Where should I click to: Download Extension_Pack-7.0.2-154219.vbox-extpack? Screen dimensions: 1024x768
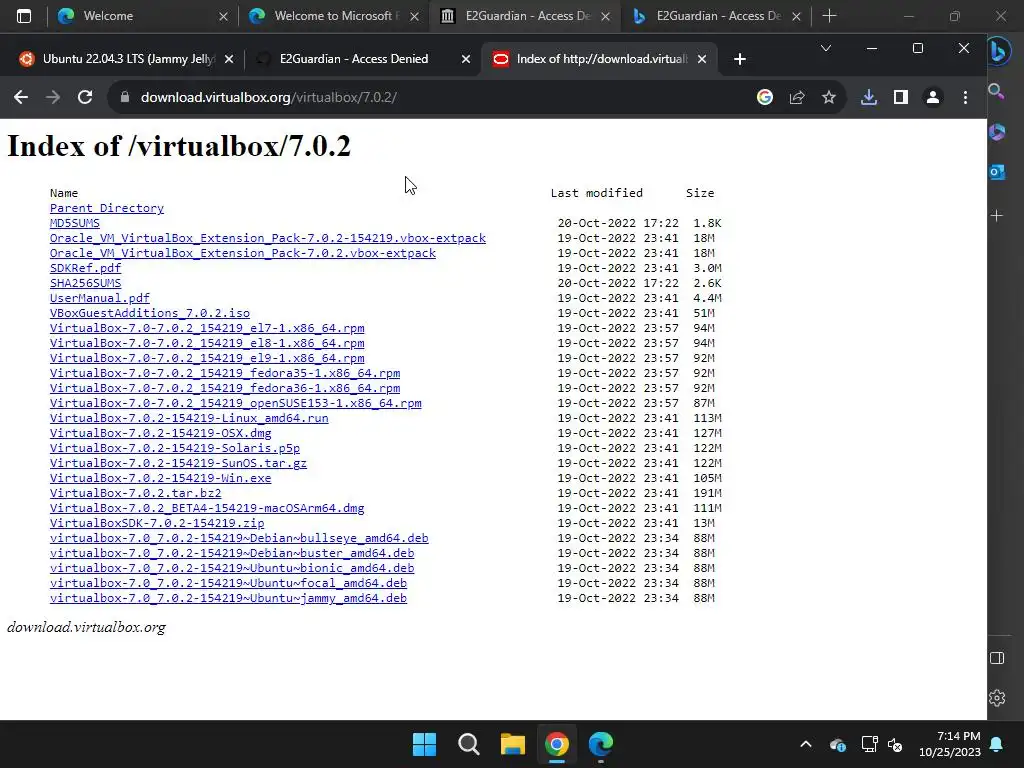[268, 238]
